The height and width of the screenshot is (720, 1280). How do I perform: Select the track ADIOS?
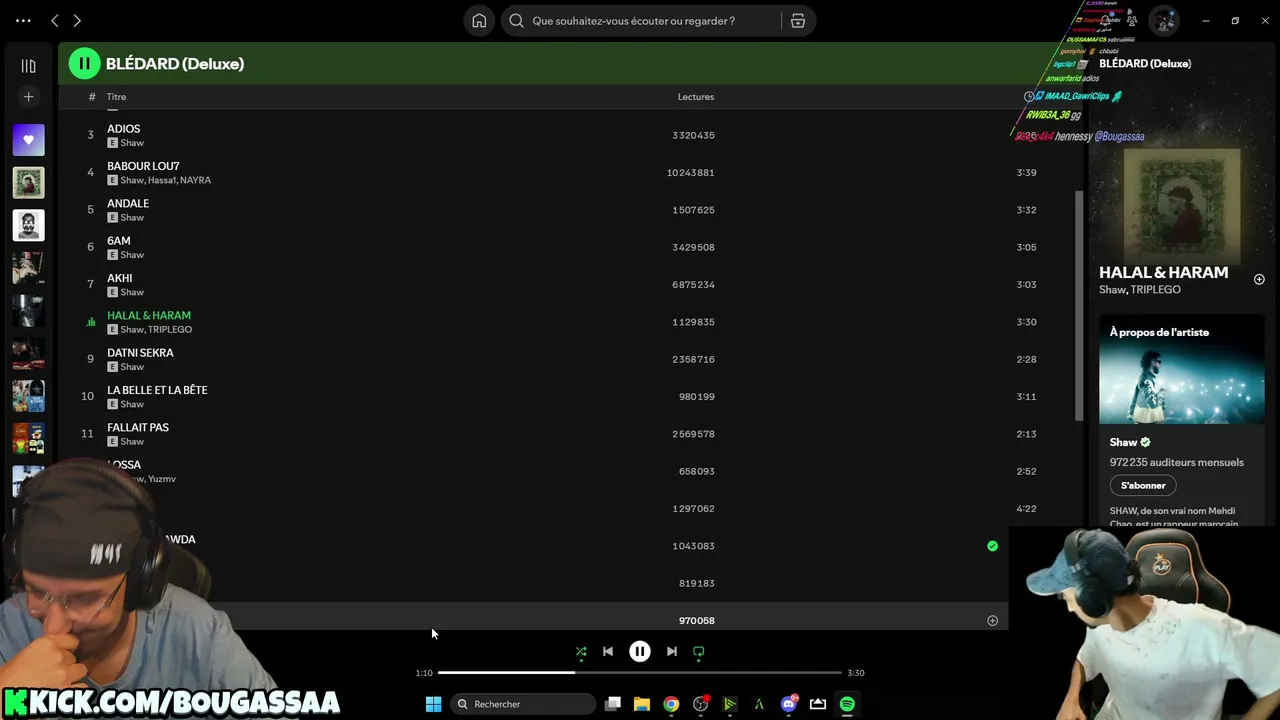click(124, 129)
